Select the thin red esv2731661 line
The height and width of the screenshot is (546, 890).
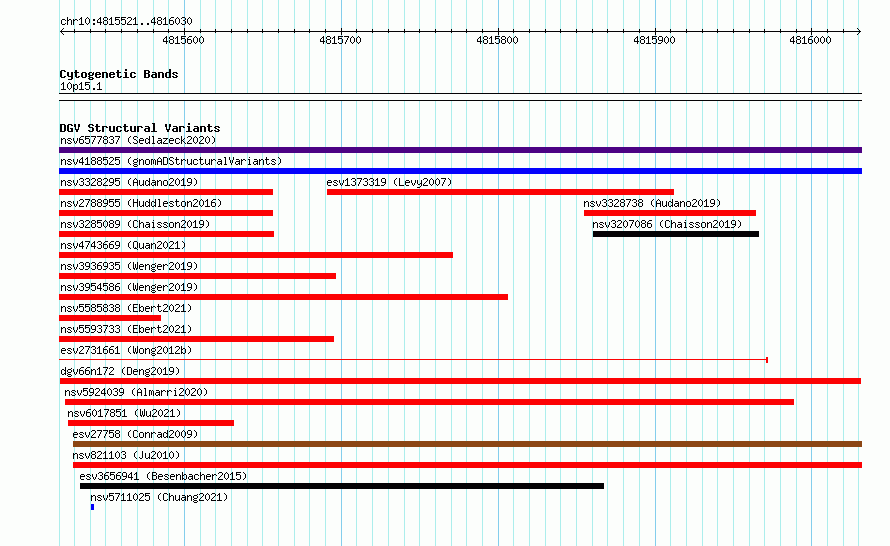(413, 360)
